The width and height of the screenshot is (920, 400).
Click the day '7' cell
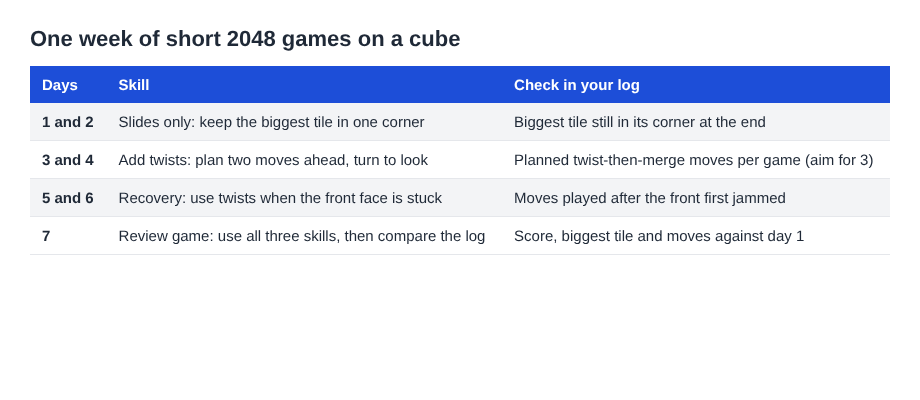46,236
